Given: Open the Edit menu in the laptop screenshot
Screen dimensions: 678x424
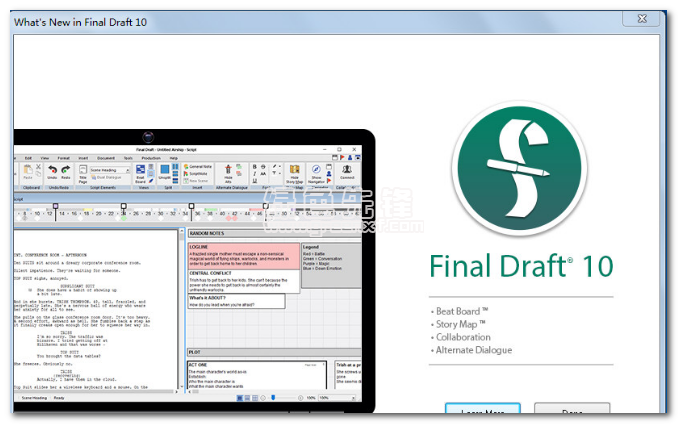Looking at the screenshot, I should pos(29,158).
